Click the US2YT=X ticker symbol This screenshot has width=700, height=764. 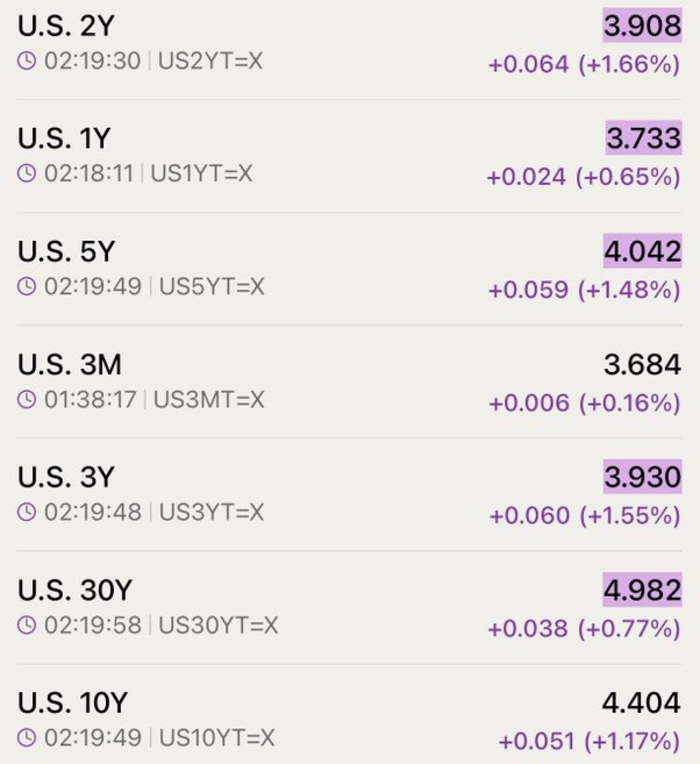point(210,61)
